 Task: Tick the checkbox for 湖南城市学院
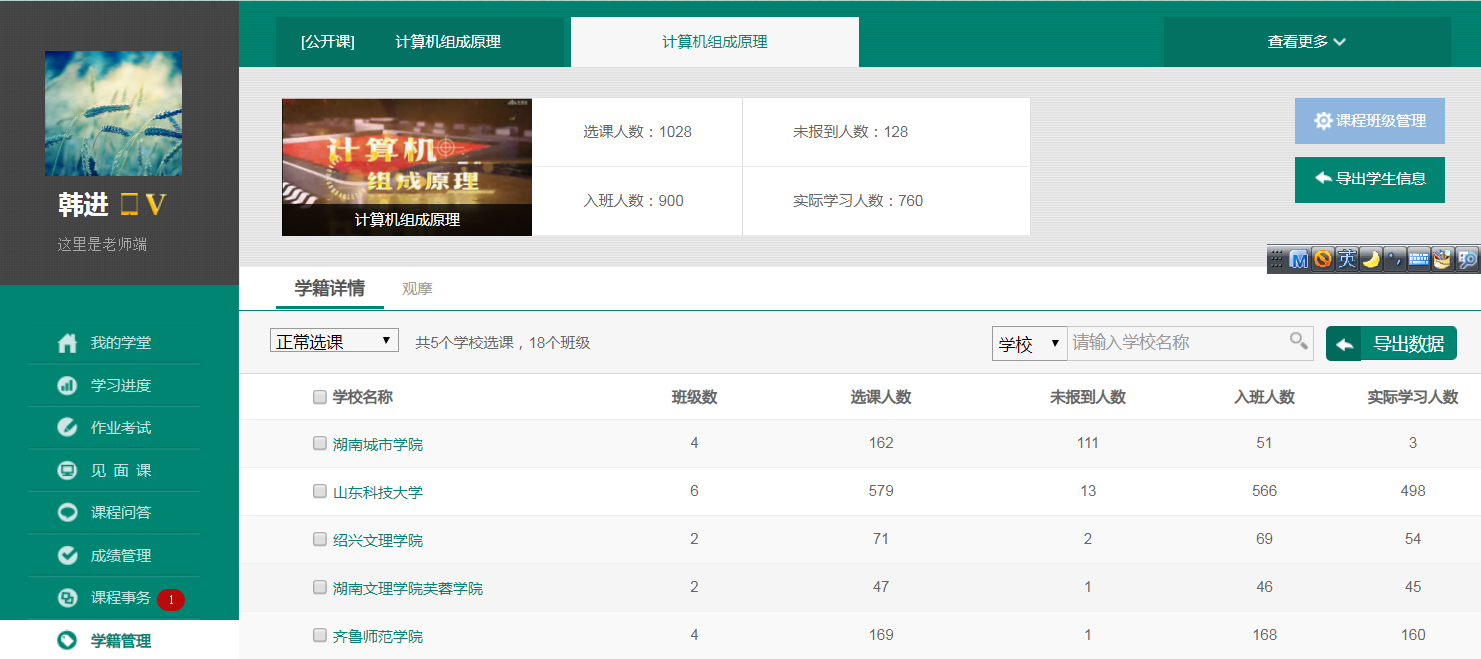coord(320,443)
